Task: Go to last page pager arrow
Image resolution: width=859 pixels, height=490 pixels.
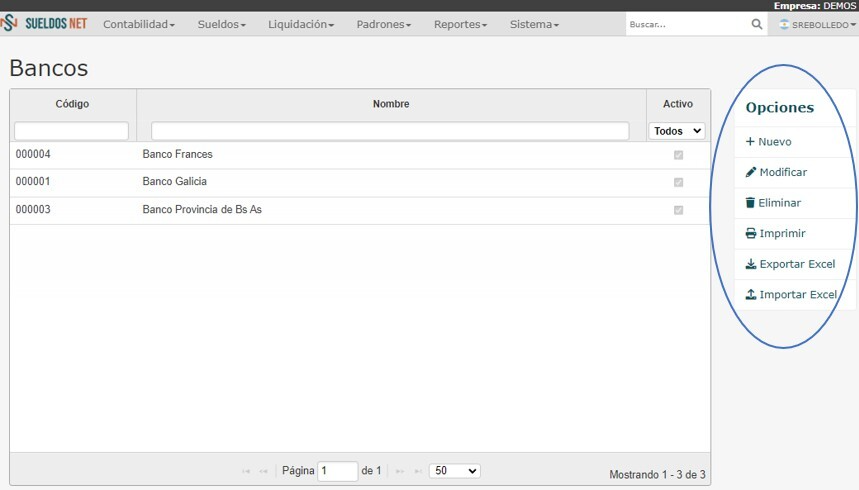Action: (418, 471)
